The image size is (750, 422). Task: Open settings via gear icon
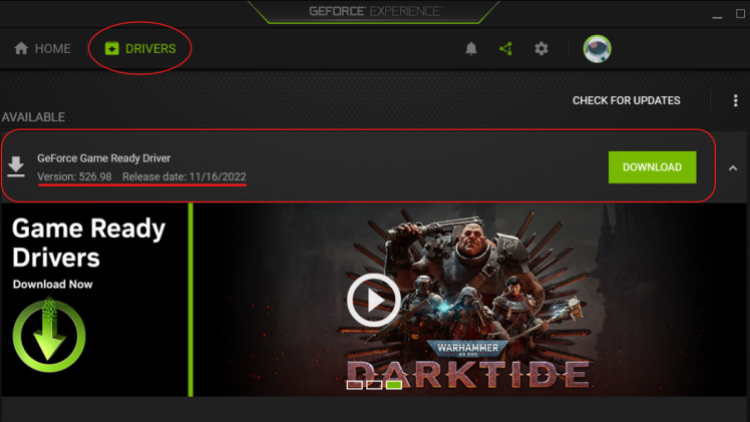point(541,48)
